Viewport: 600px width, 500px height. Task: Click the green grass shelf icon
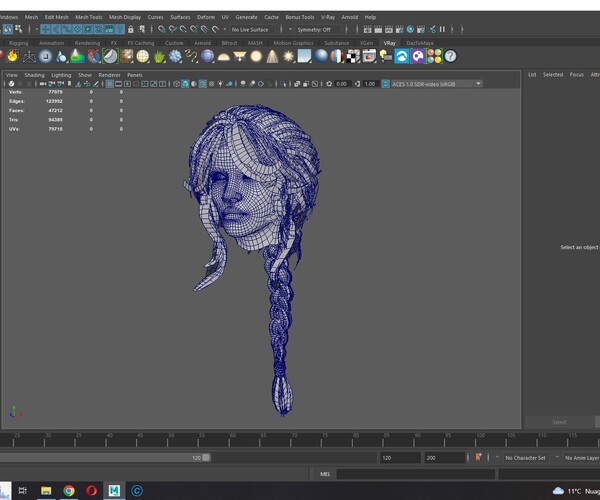[x=159, y=57]
